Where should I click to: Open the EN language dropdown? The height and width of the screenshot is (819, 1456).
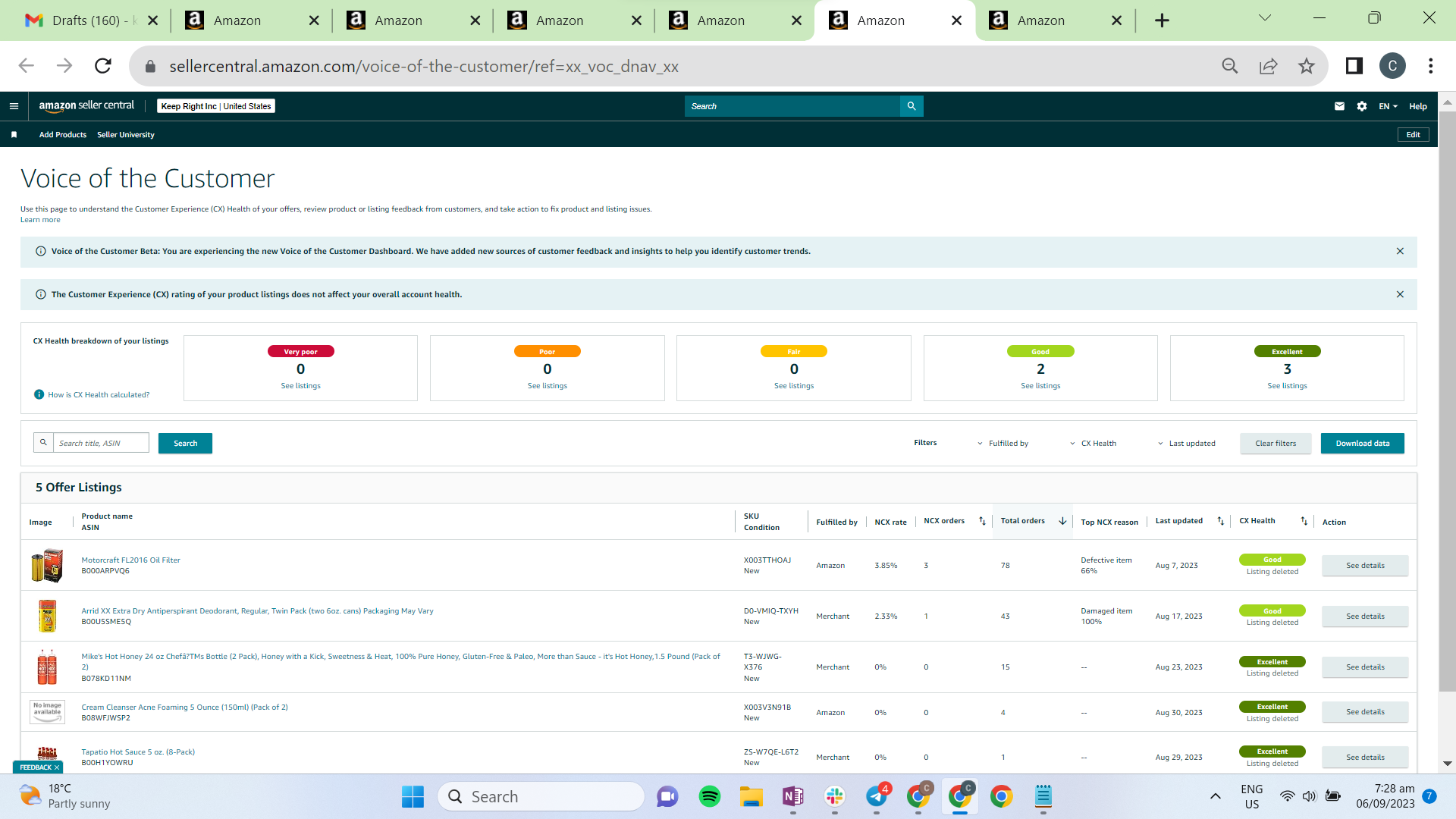point(1388,106)
